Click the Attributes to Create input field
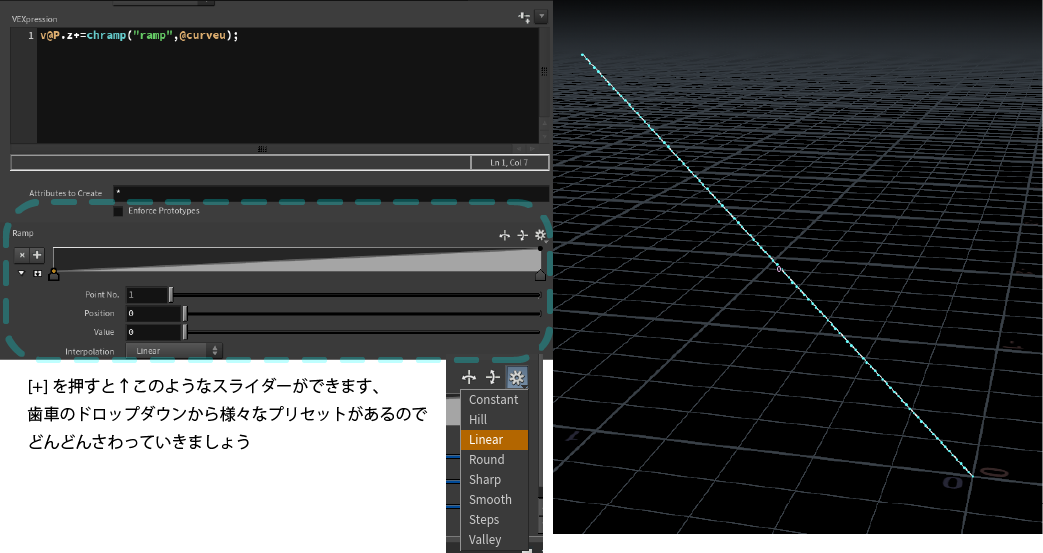Viewport: 1043px width, 553px height. click(331, 193)
